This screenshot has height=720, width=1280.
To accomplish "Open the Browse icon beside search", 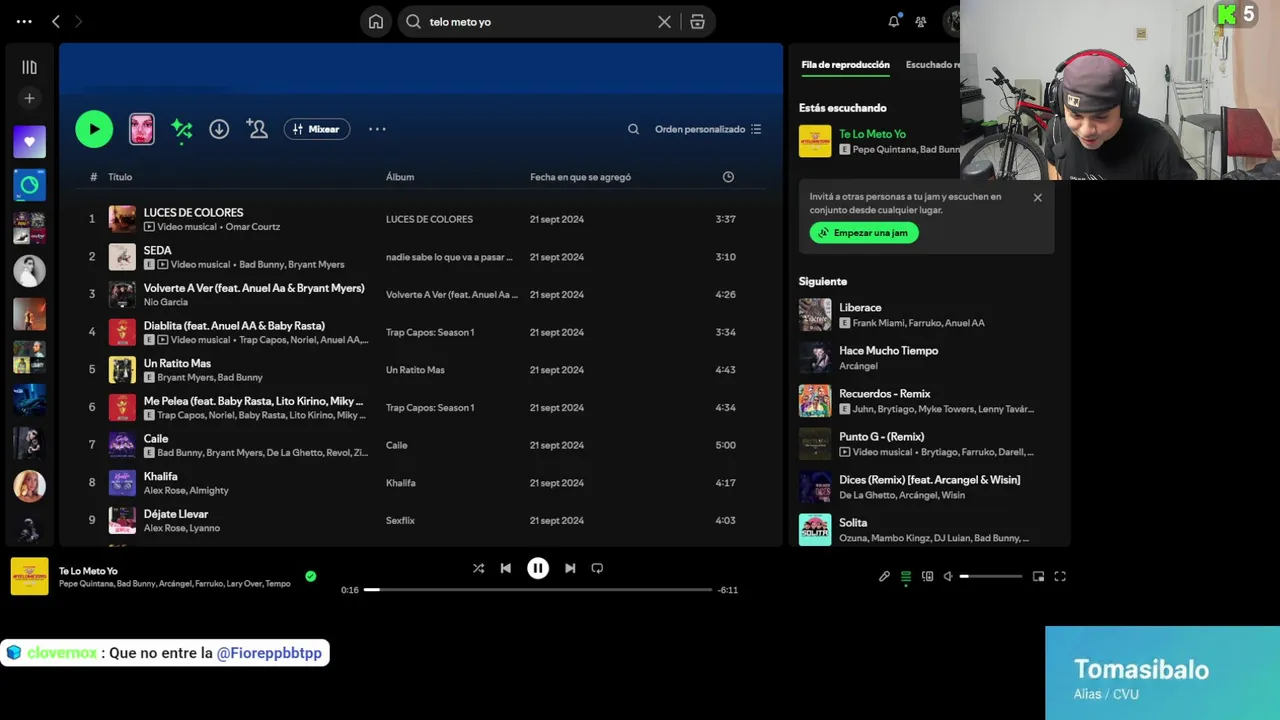I will click(x=697, y=21).
